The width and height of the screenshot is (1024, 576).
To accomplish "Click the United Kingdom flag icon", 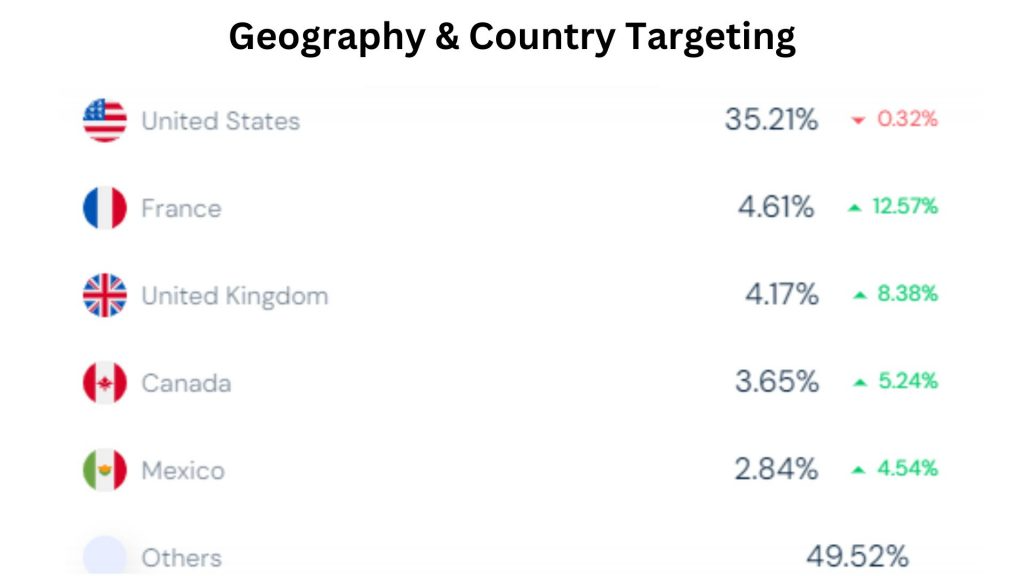I will point(105,296).
